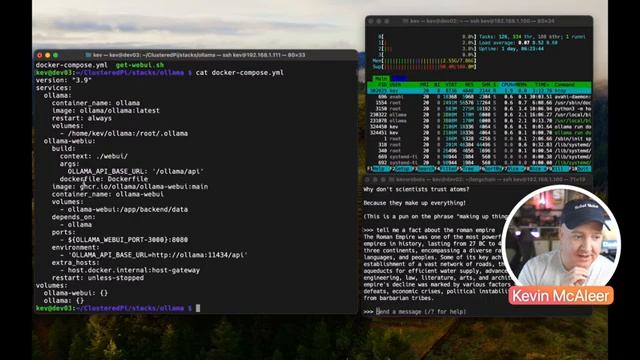The height and width of the screenshot is (360, 640).
Task: Select the /sbin/init process row with PID 1
Action: coord(480,139)
